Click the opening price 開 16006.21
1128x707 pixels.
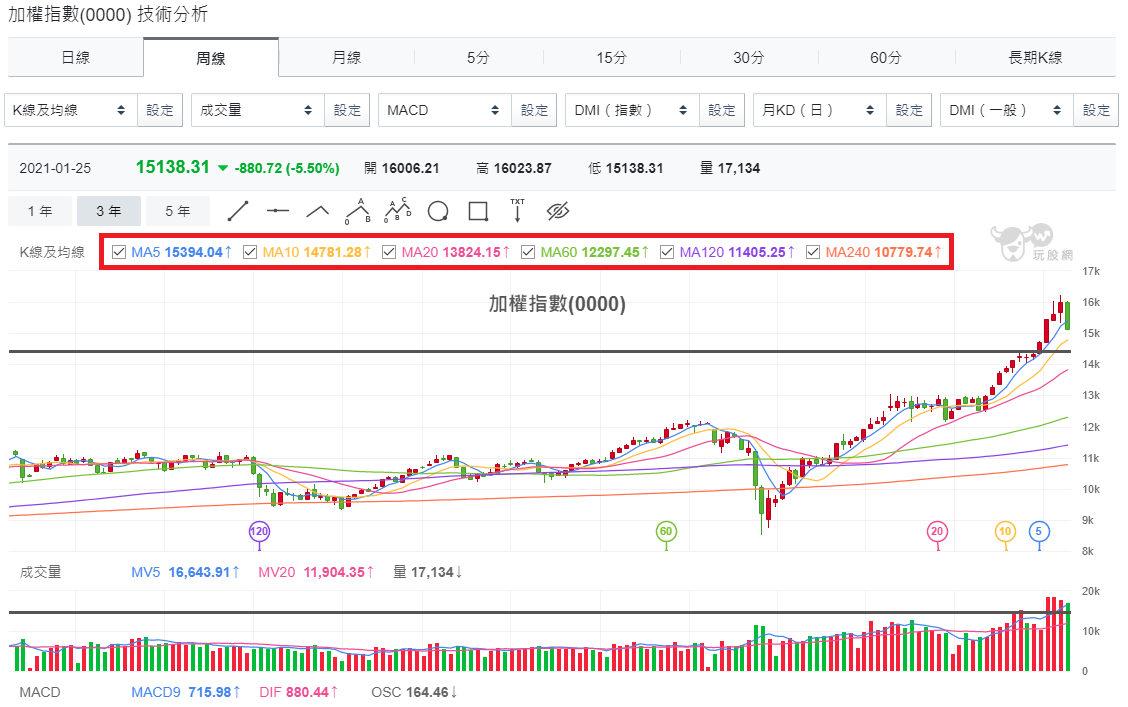401,168
